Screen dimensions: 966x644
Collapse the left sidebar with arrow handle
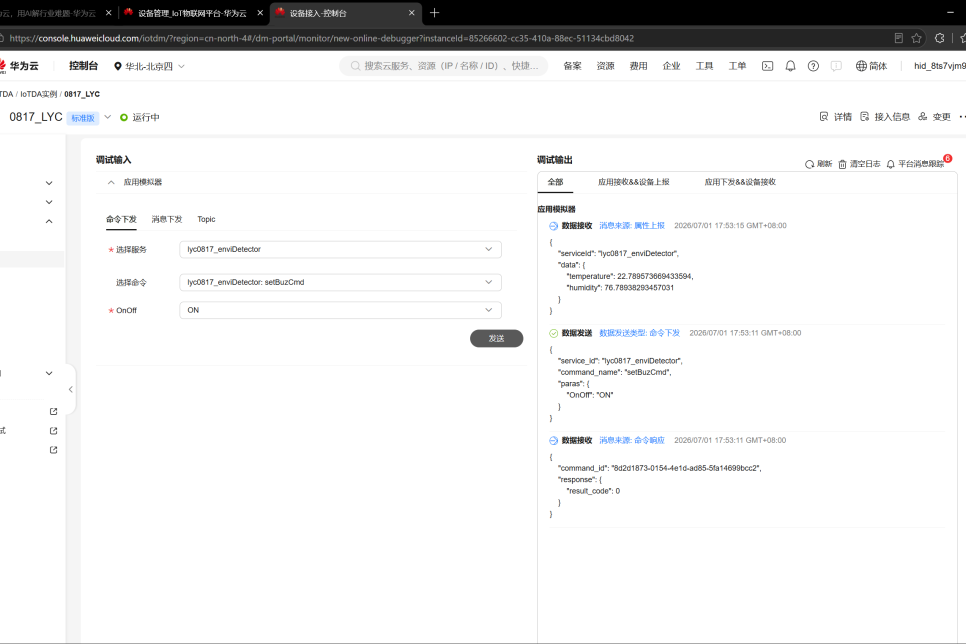tap(70, 389)
